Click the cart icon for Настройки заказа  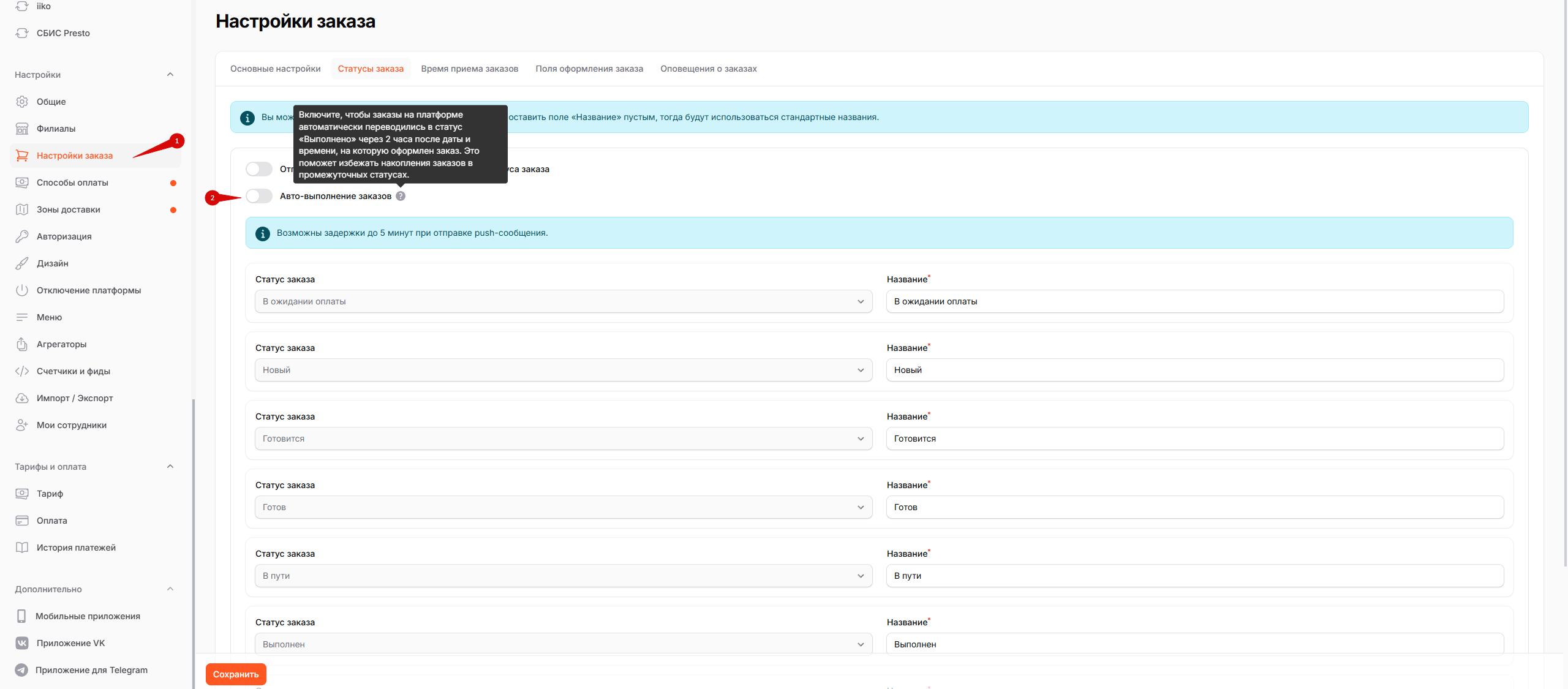pyautogui.click(x=22, y=156)
